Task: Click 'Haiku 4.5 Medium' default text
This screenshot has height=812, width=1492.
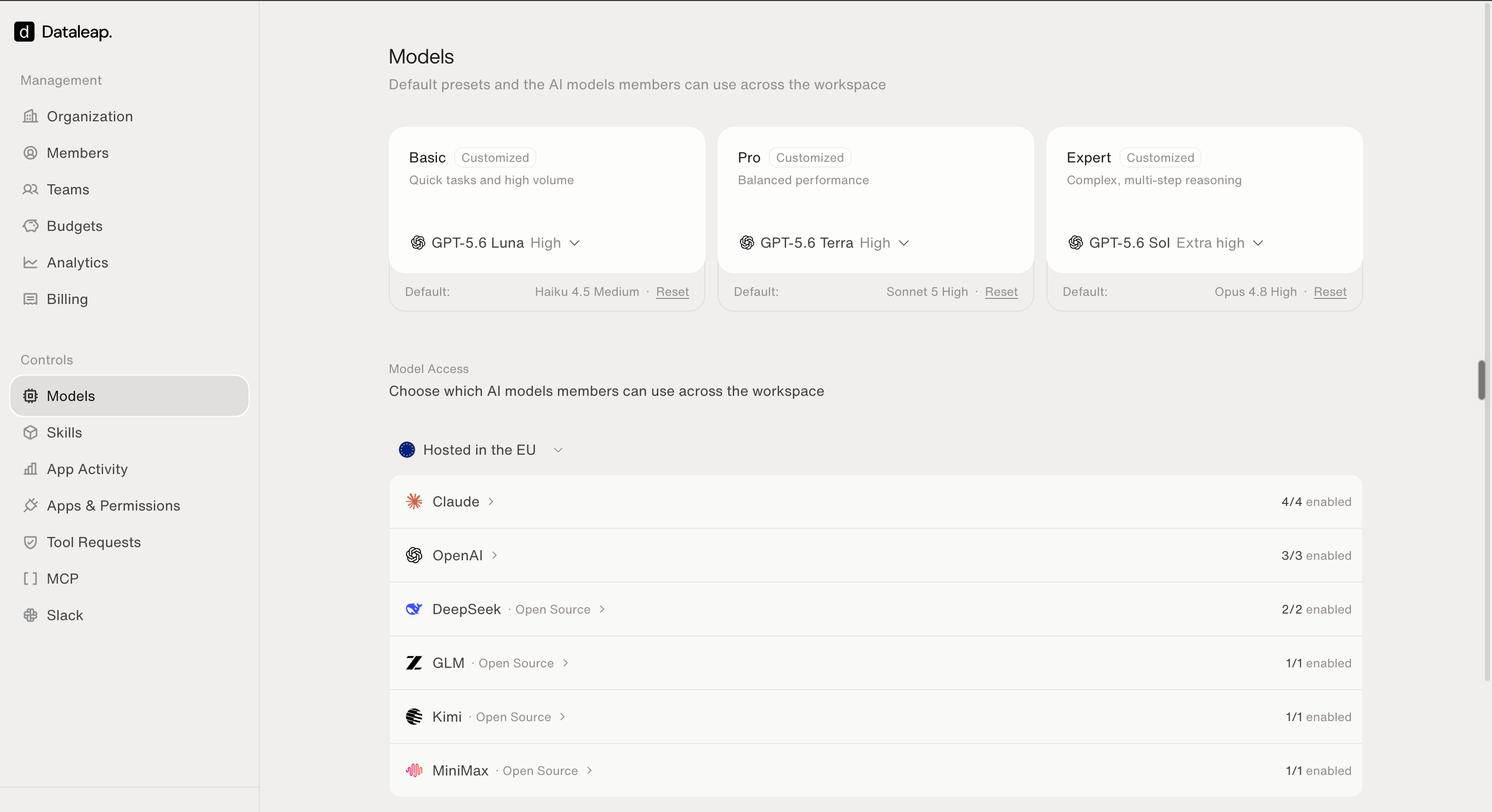Action: point(587,292)
